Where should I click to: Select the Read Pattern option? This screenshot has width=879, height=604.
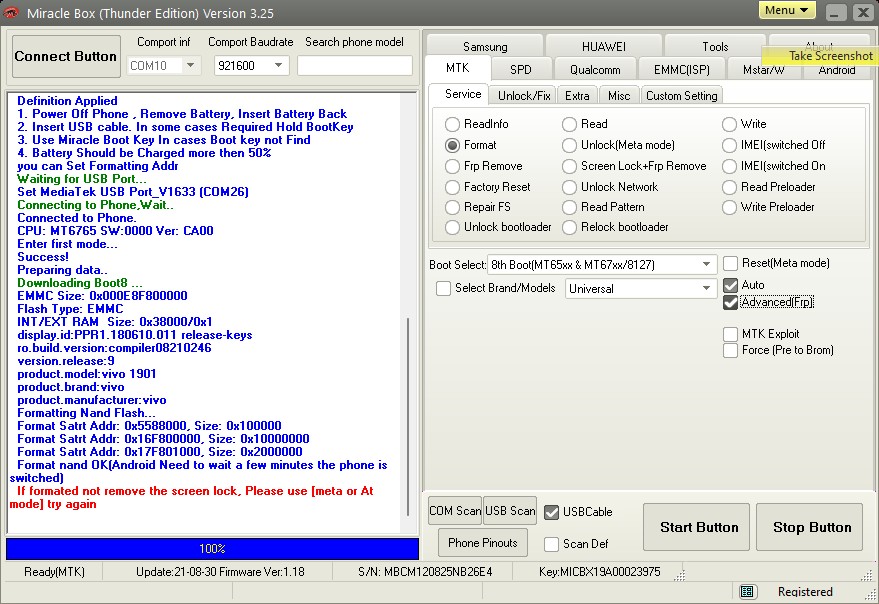tap(570, 208)
